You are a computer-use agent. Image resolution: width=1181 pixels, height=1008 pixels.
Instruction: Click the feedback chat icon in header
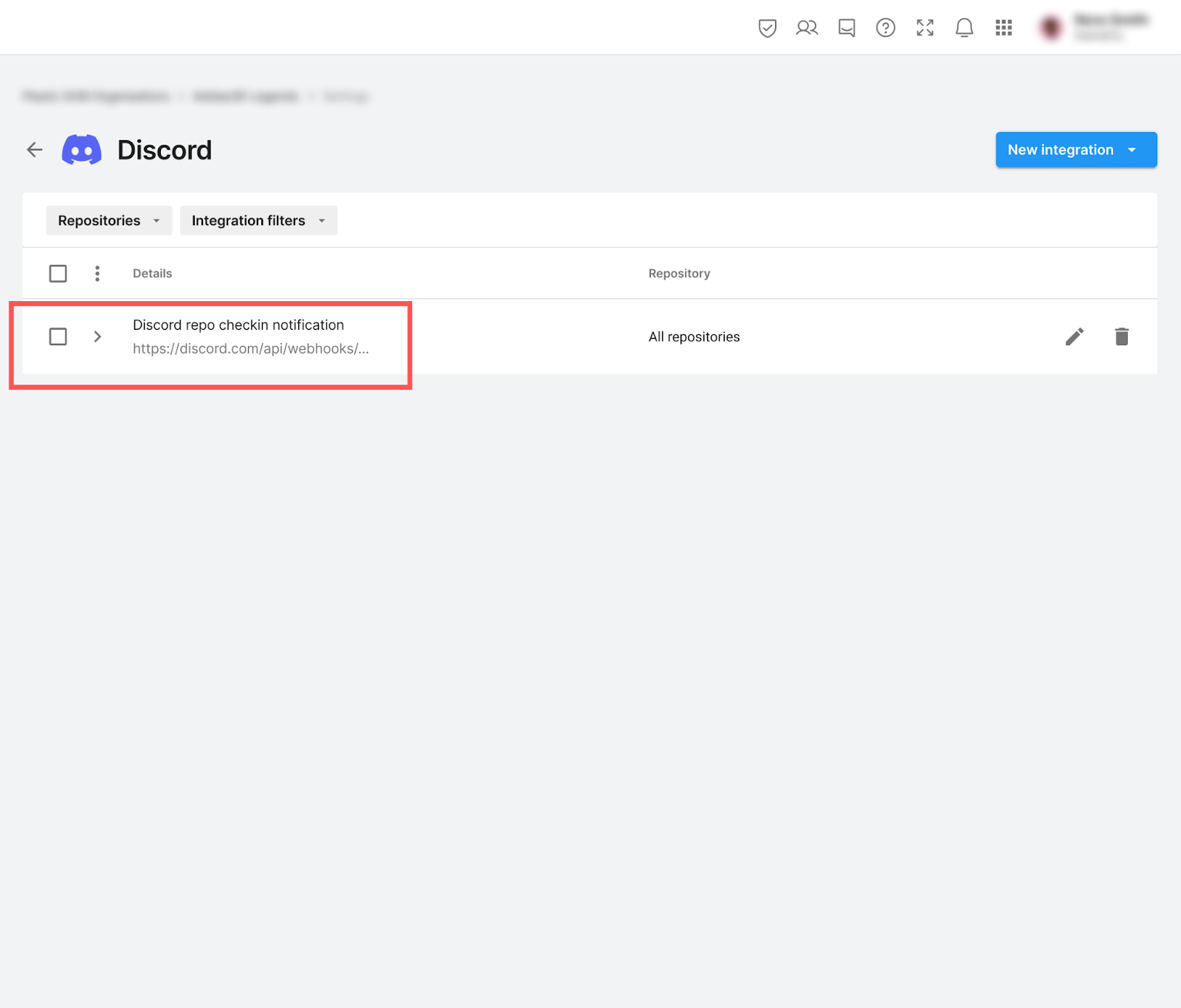(847, 28)
